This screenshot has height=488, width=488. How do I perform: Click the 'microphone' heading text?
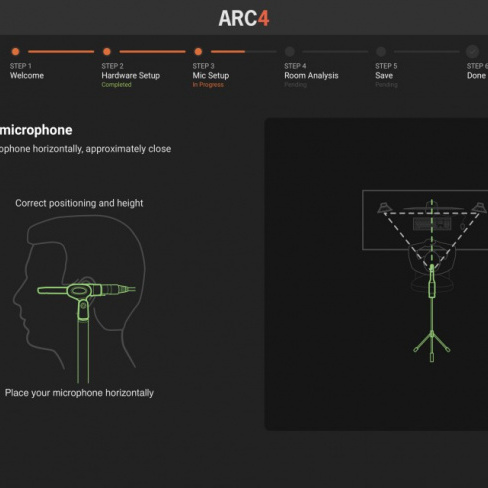click(36, 130)
